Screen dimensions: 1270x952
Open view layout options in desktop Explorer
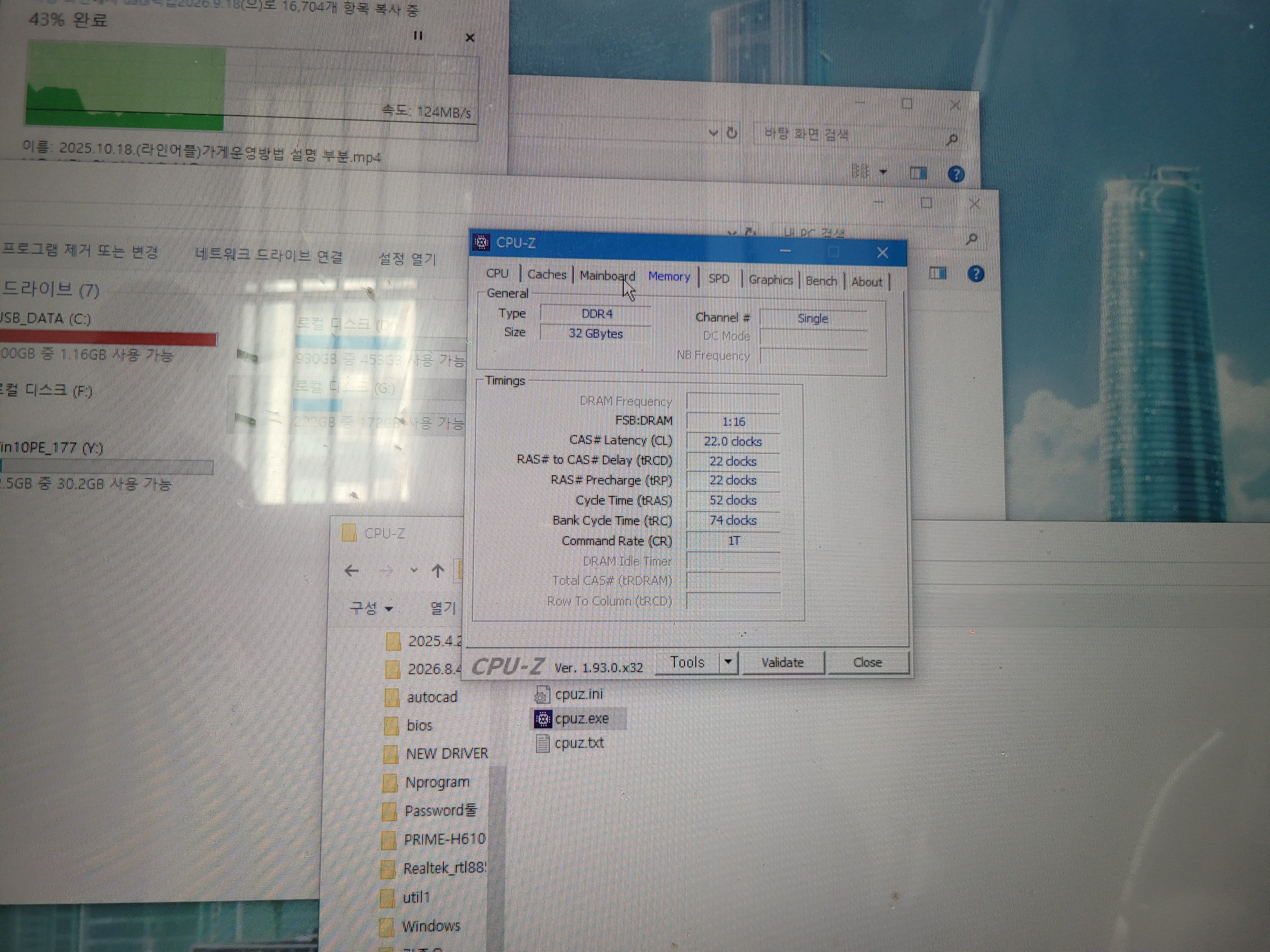[860, 171]
